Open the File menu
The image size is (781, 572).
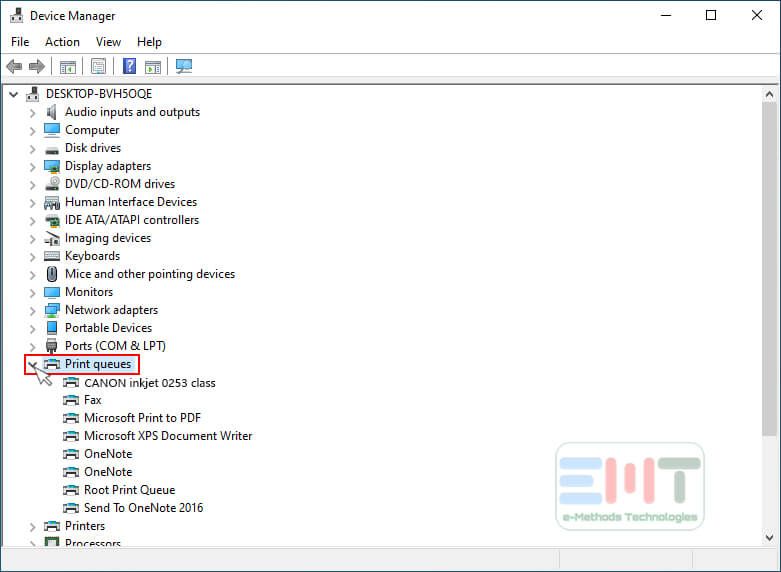pyautogui.click(x=20, y=42)
